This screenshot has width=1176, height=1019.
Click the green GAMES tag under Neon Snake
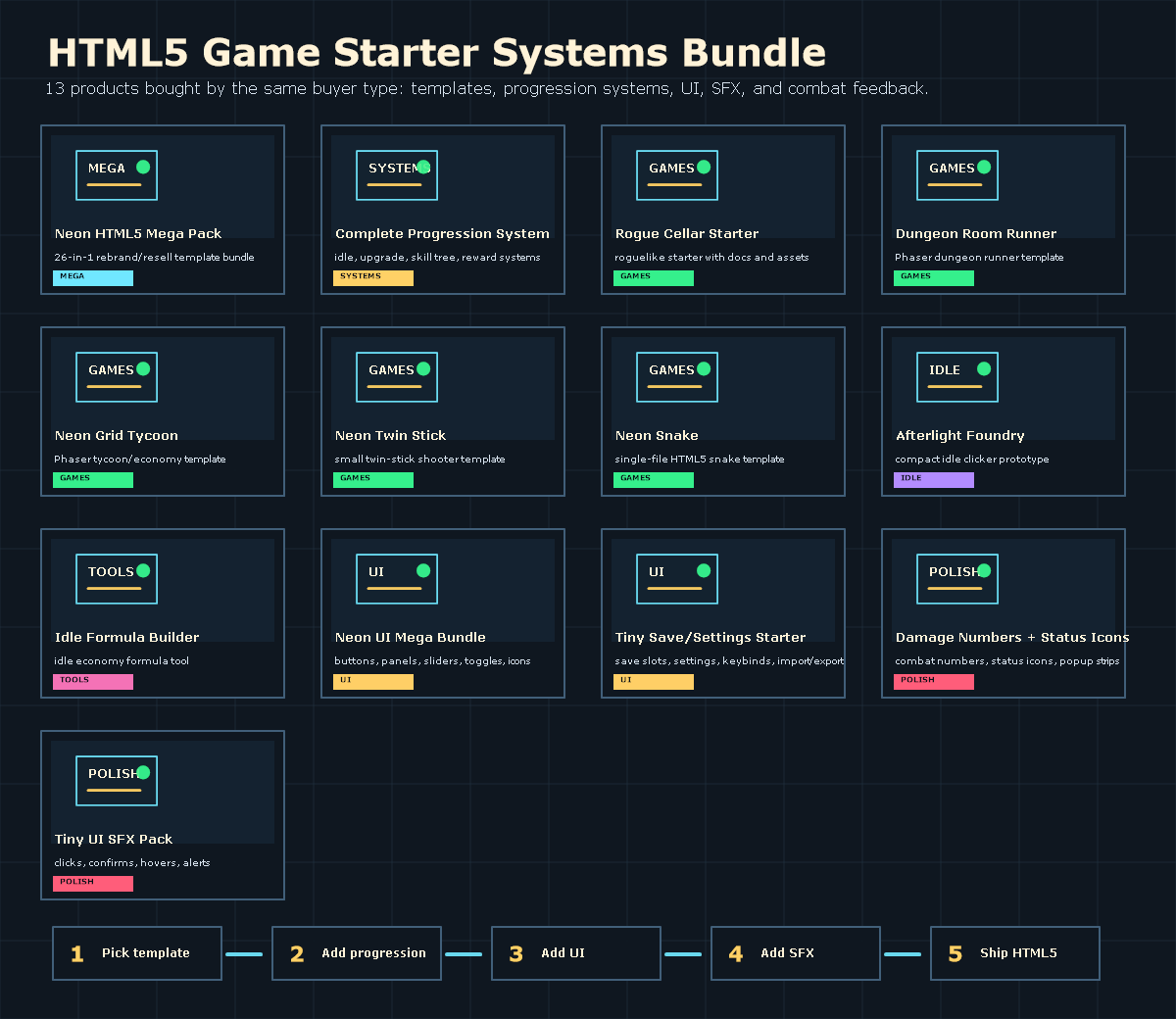(x=654, y=480)
